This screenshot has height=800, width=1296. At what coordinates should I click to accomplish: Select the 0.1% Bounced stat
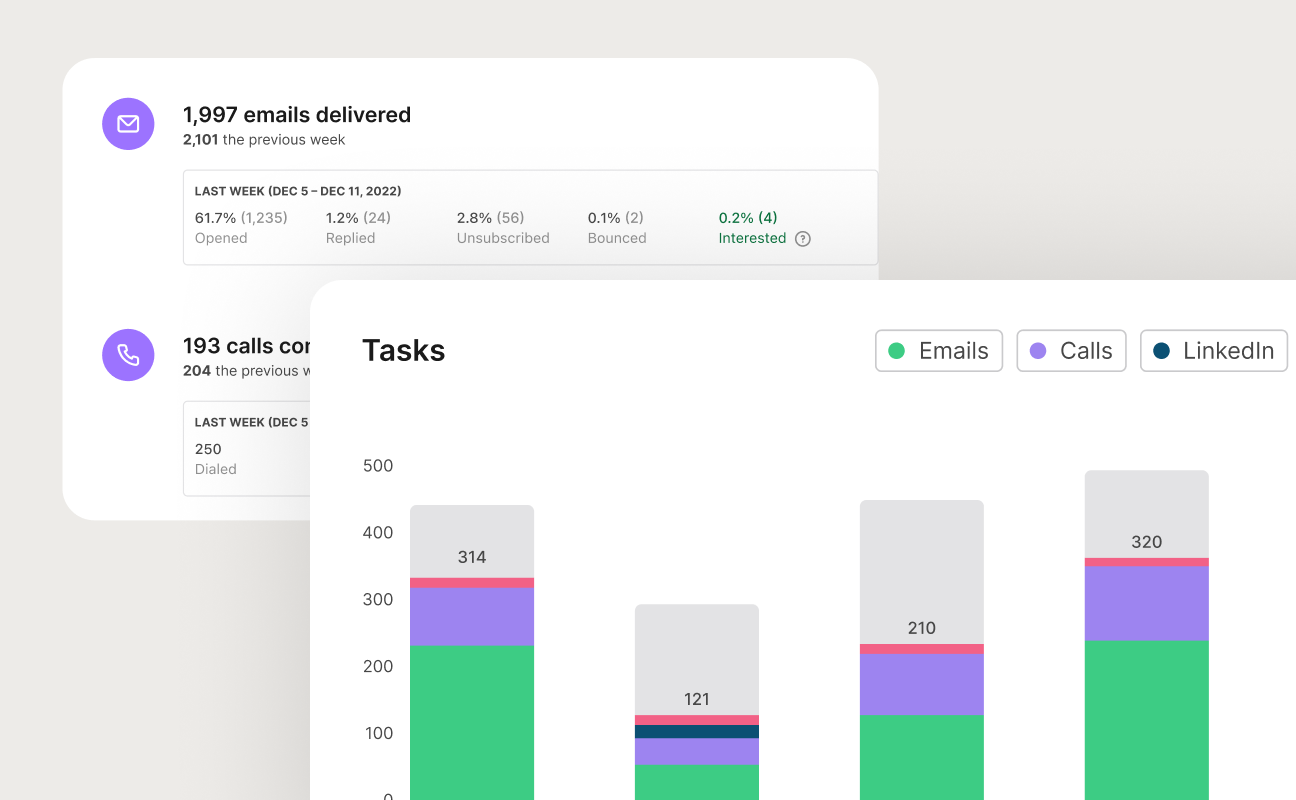[617, 227]
